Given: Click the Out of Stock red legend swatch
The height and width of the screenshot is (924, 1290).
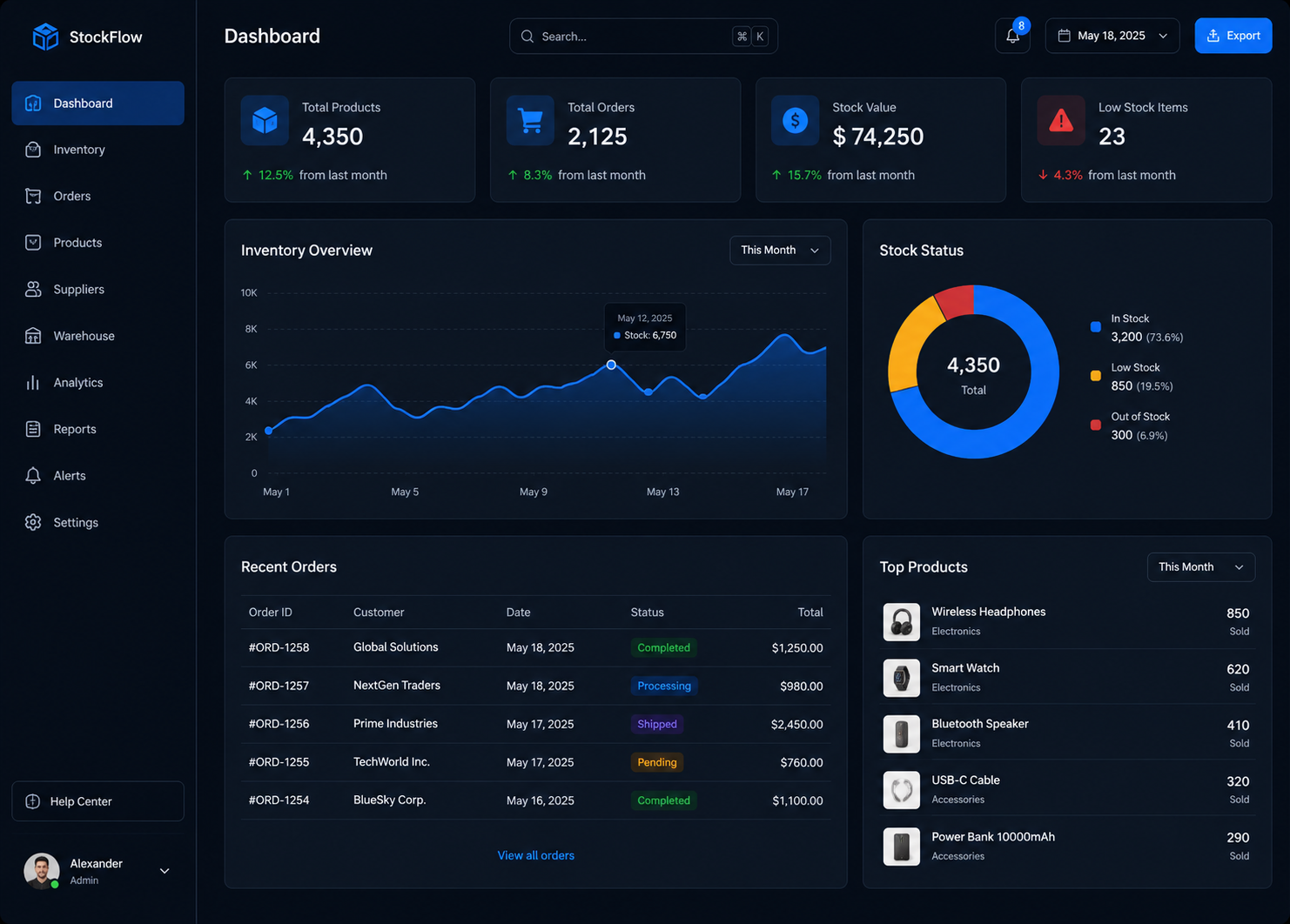Looking at the screenshot, I should click(1096, 425).
